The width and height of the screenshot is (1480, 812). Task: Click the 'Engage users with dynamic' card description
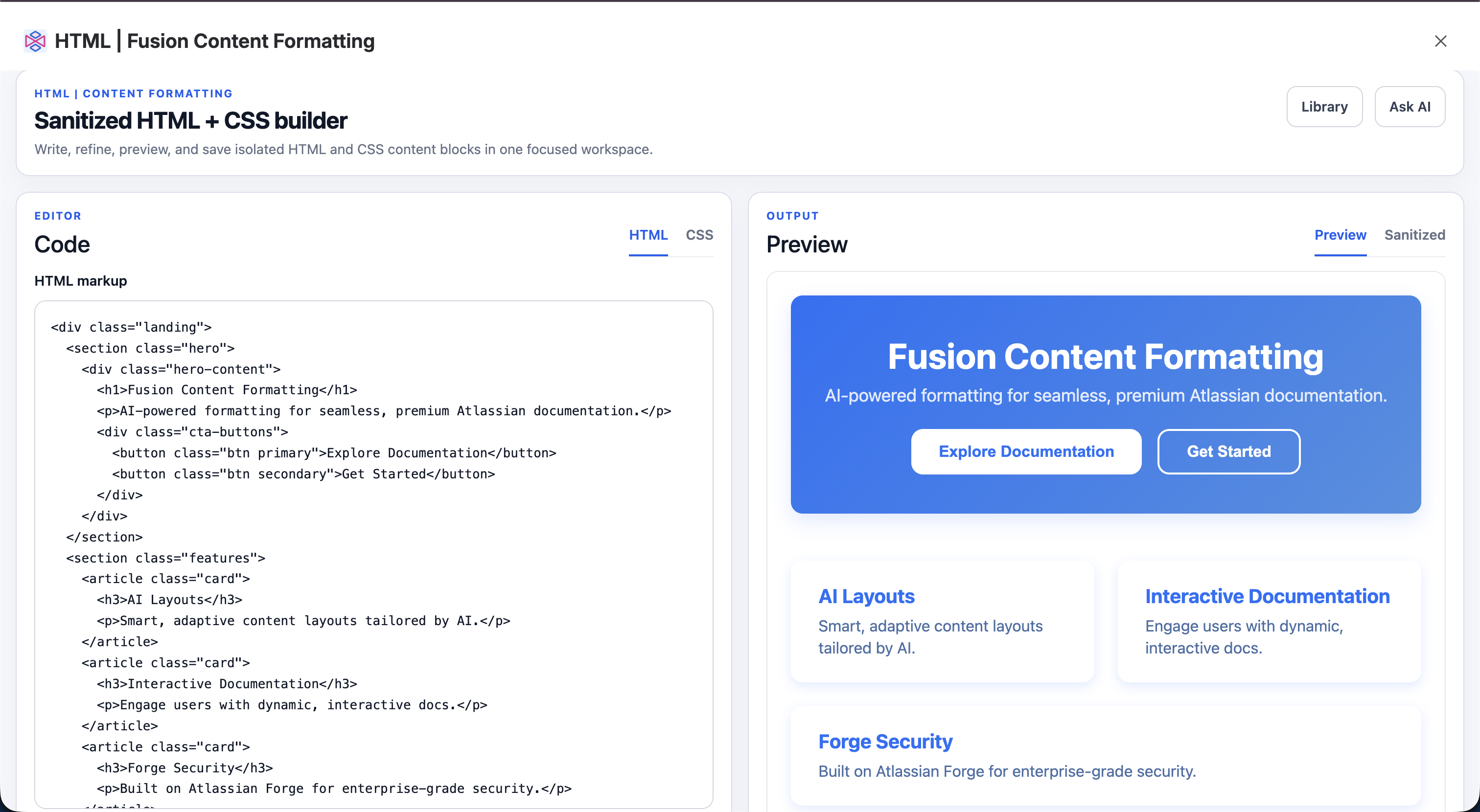pos(1244,637)
